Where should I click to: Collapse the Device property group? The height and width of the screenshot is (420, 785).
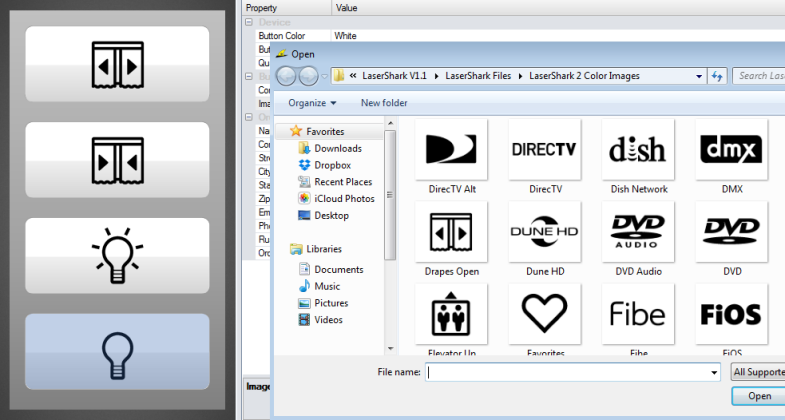[248, 23]
